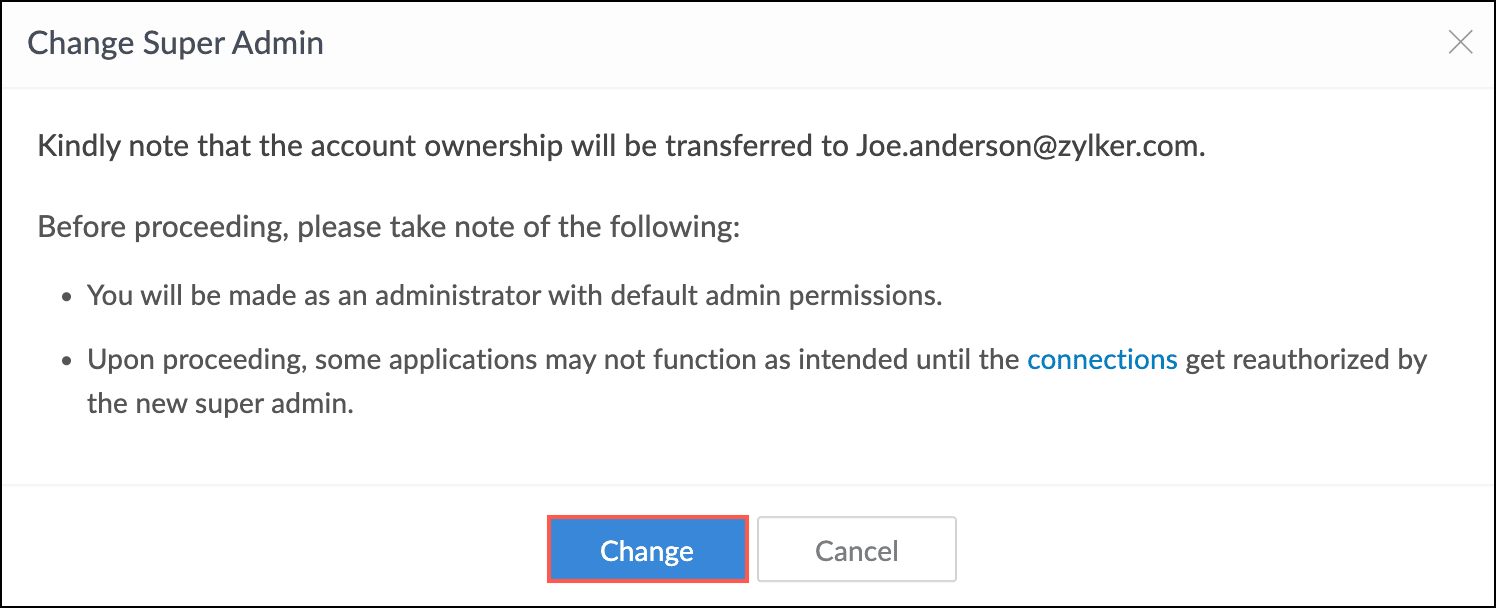Select the 'Before proceeding' instruction line

[388, 225]
